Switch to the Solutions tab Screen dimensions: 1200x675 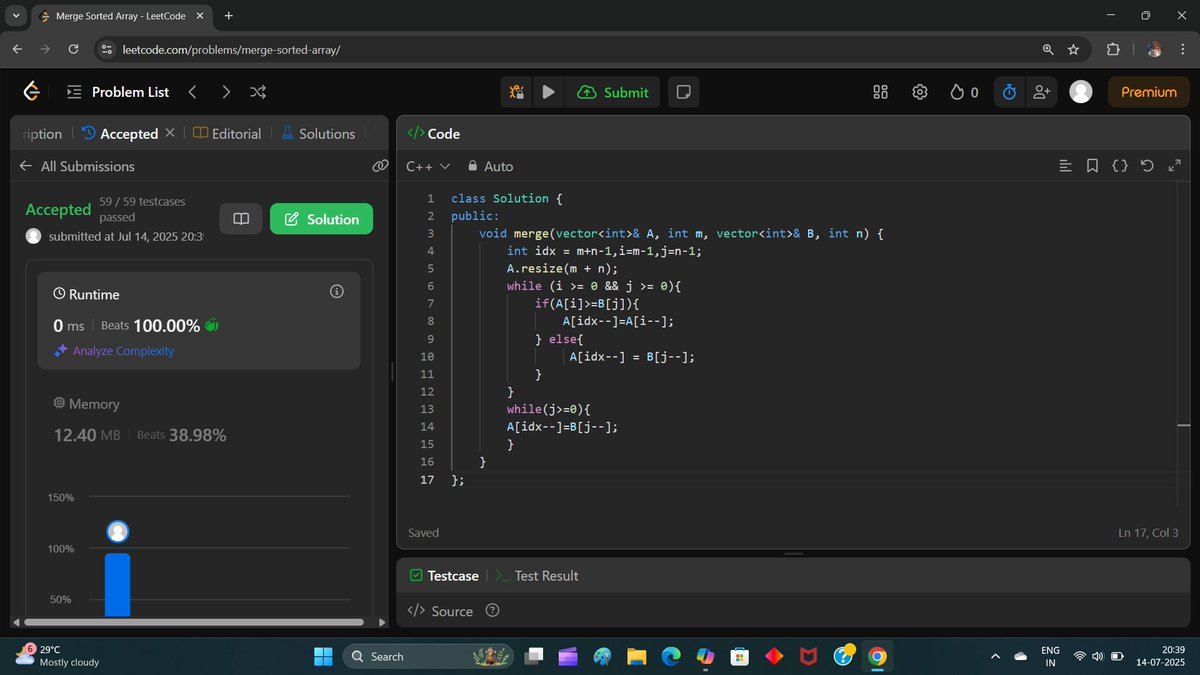pyautogui.click(x=317, y=133)
